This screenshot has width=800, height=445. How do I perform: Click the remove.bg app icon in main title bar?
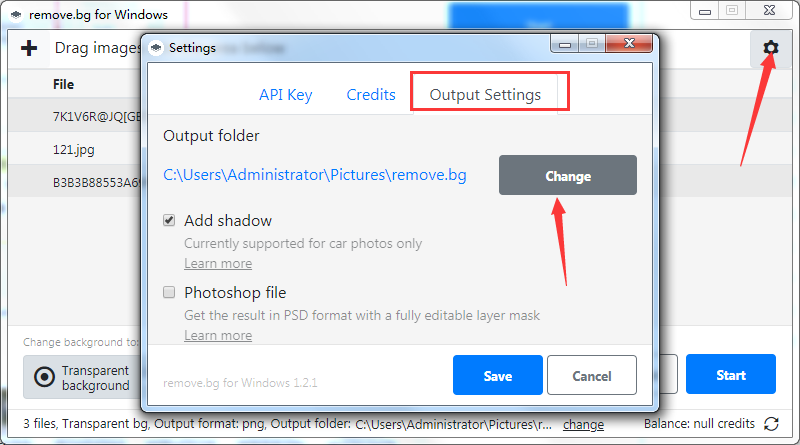16,15
